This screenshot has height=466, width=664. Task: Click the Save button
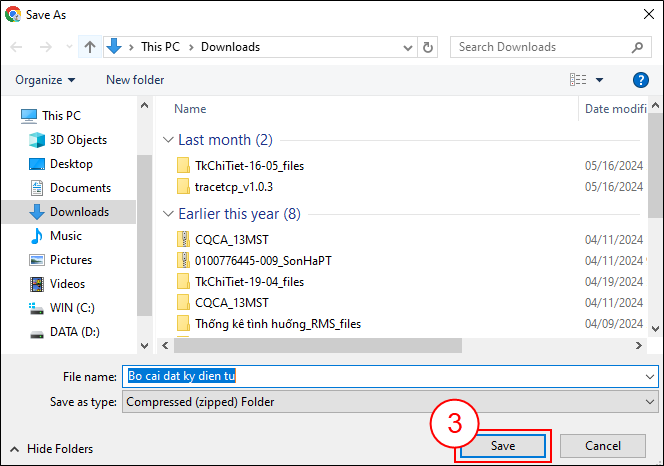503,446
